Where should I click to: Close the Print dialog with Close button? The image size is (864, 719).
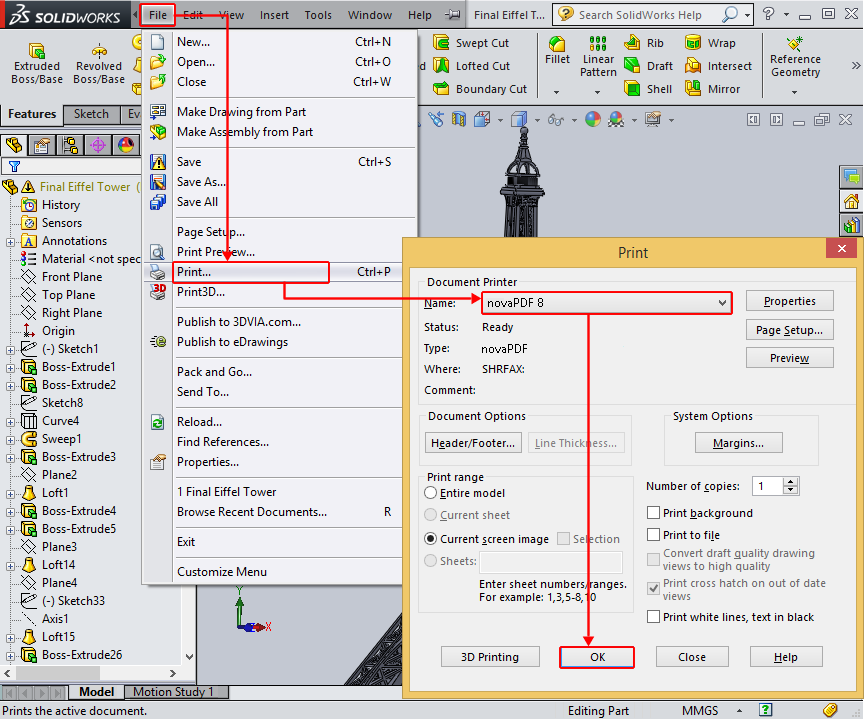tap(692, 657)
